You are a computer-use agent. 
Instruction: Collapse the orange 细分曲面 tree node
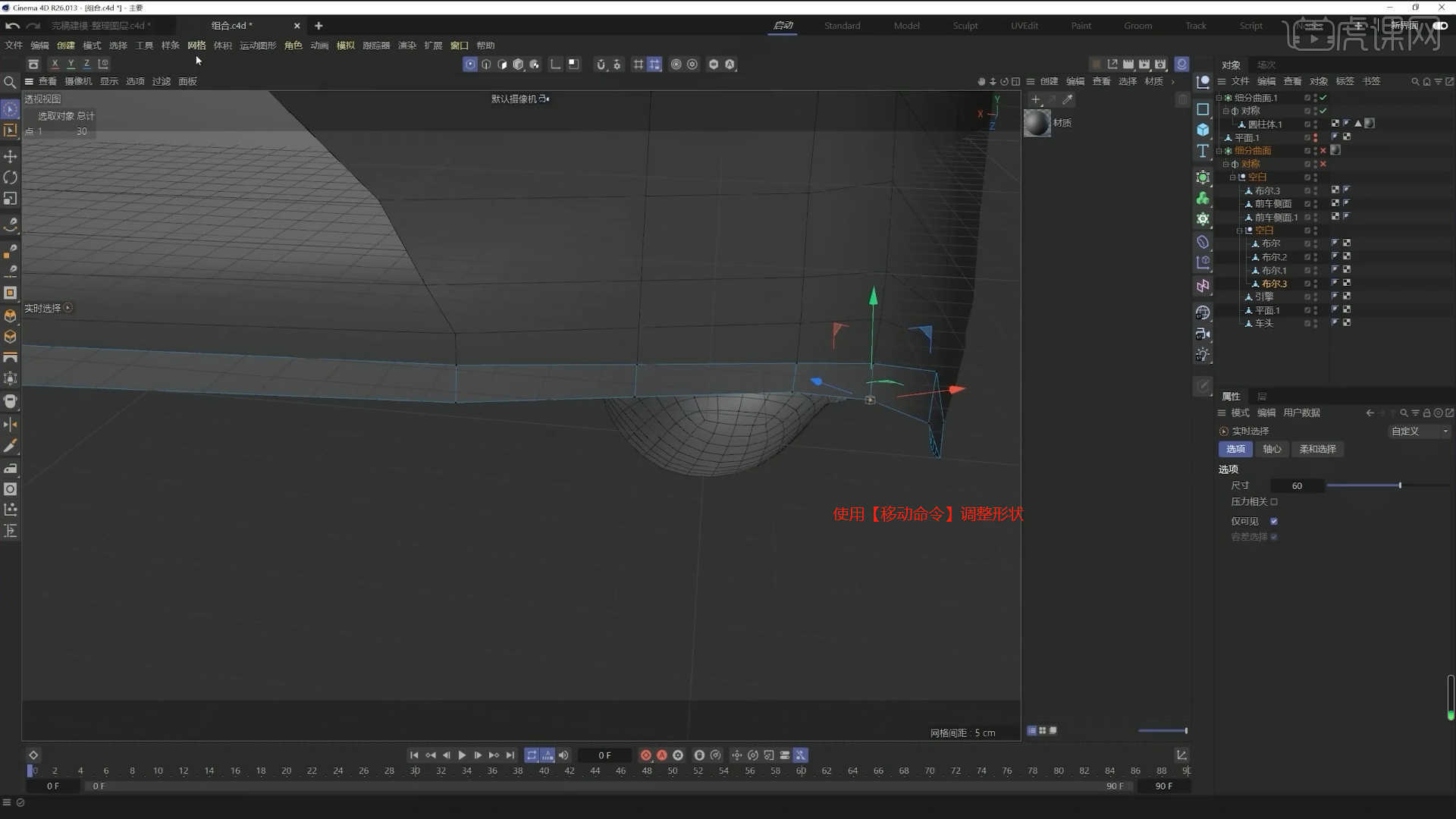[x=1219, y=151]
